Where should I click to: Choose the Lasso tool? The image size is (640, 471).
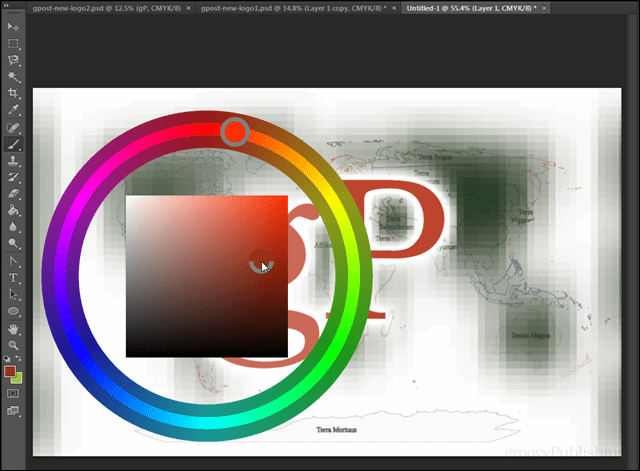point(14,60)
